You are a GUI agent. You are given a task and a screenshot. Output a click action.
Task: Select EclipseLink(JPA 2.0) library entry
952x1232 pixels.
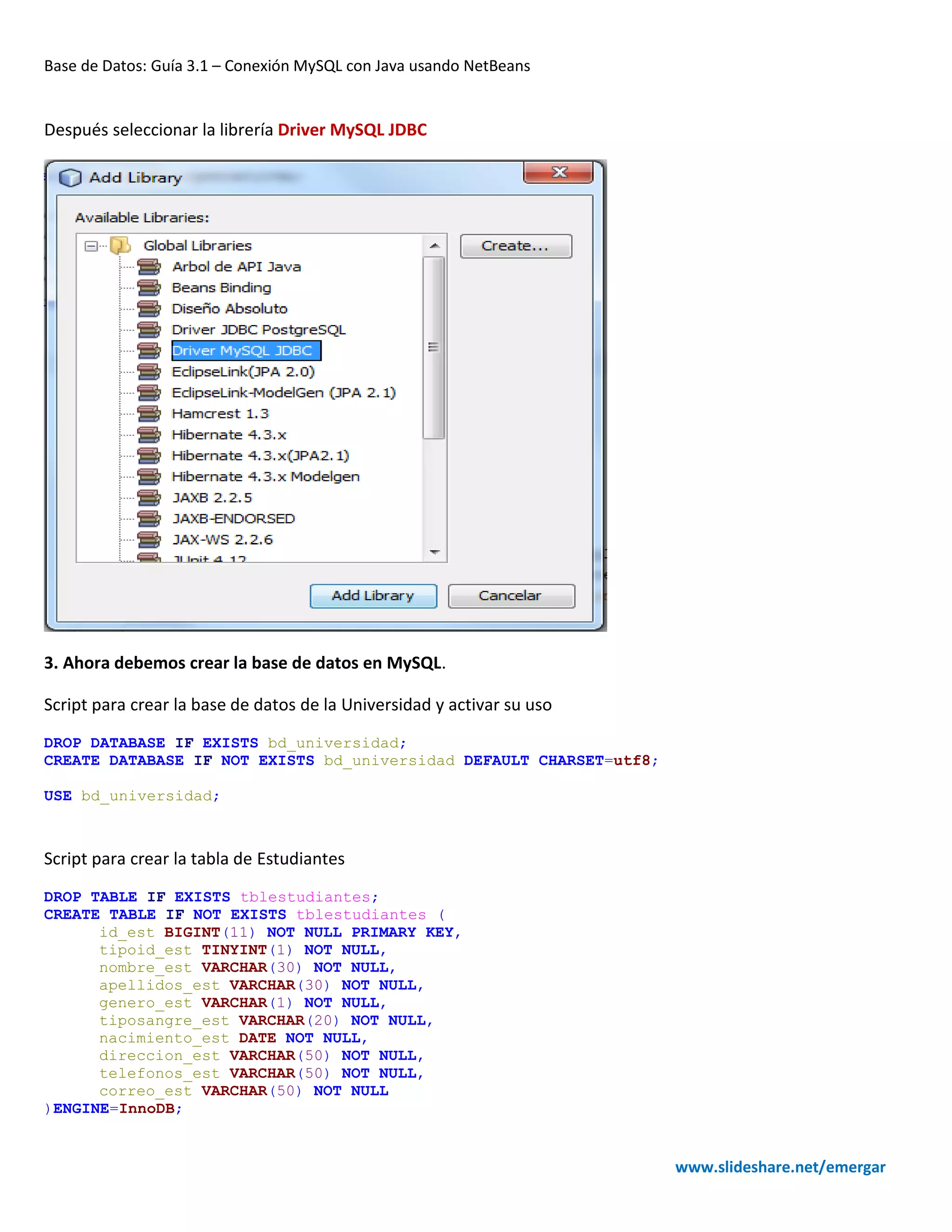pos(243,372)
